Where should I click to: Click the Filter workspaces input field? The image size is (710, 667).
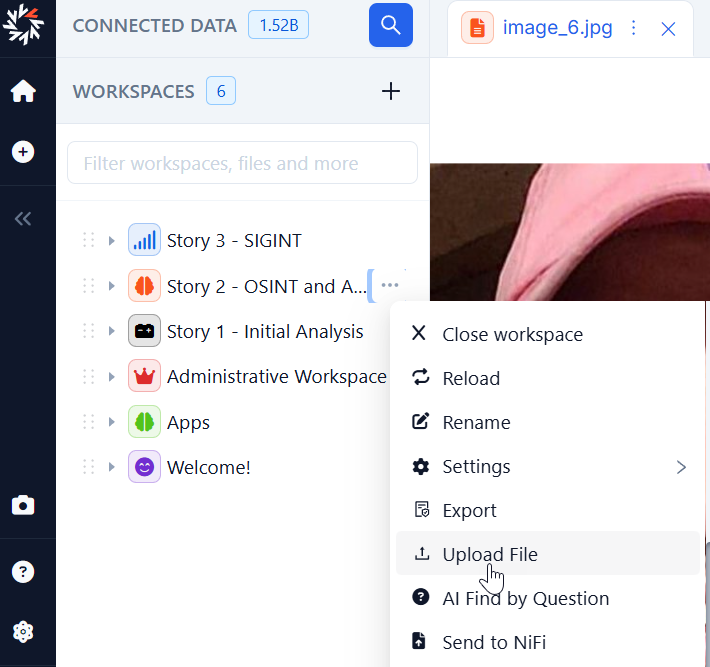coord(242,163)
